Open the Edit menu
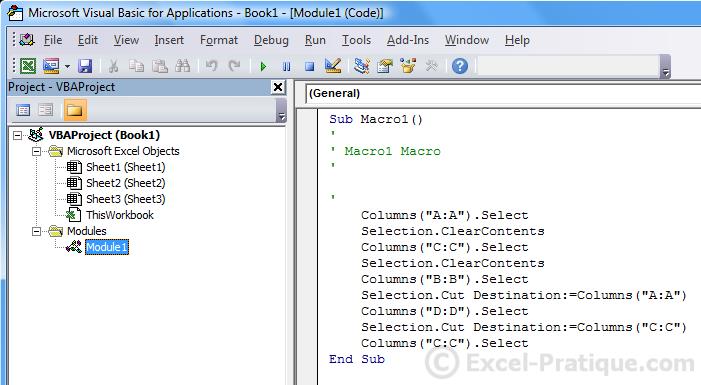The height and width of the screenshot is (385, 701). (88, 40)
